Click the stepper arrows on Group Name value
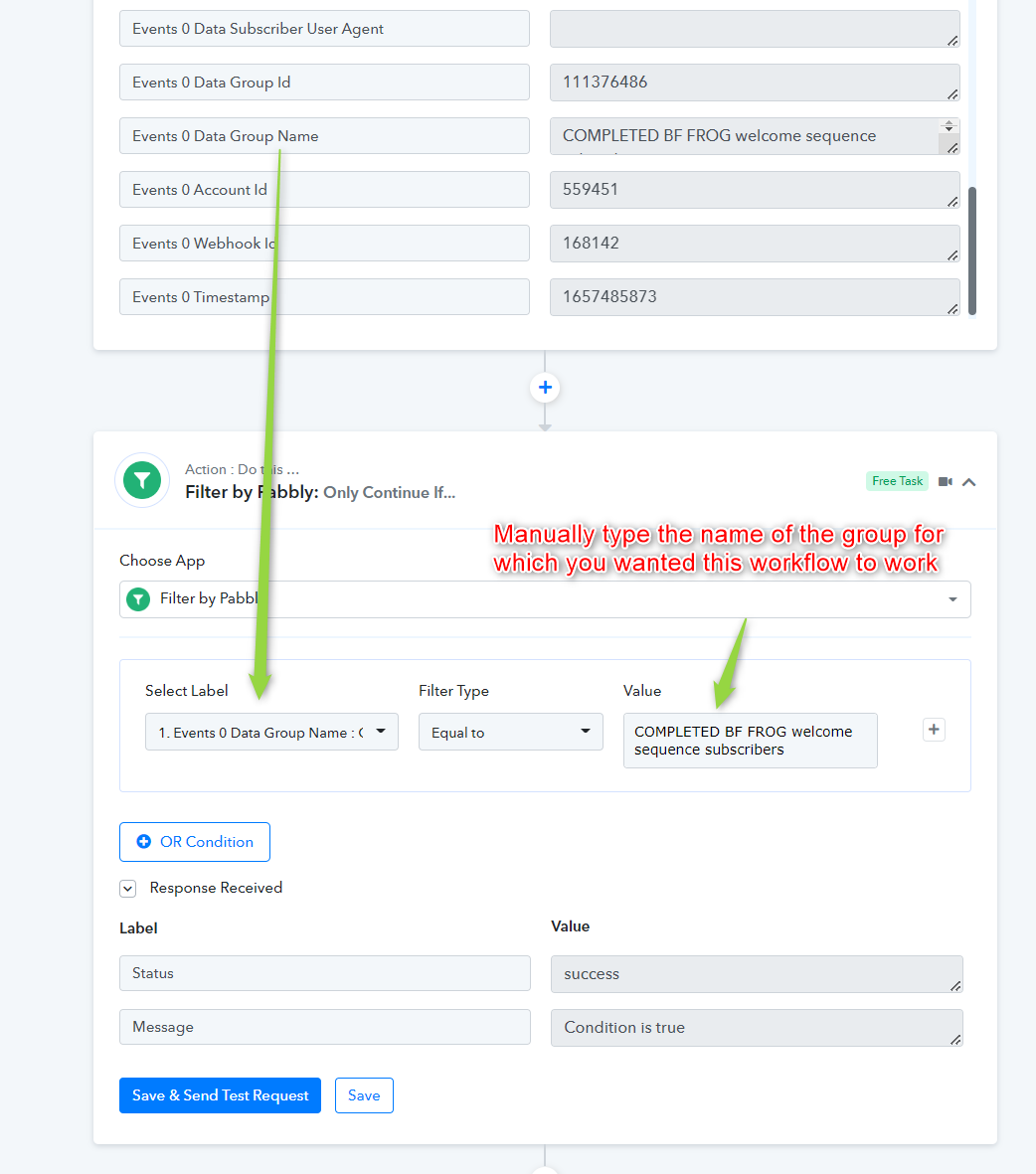Screen dimensions: 1036x1174 point(949,126)
